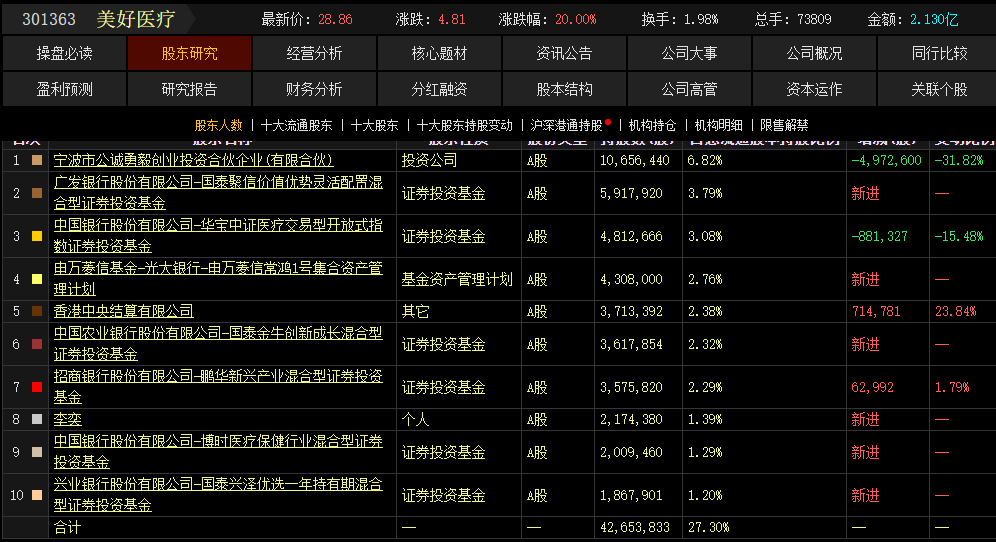This screenshot has height=542, width=996.
Task: Click the holding value 10,656,440
Action: click(635, 160)
